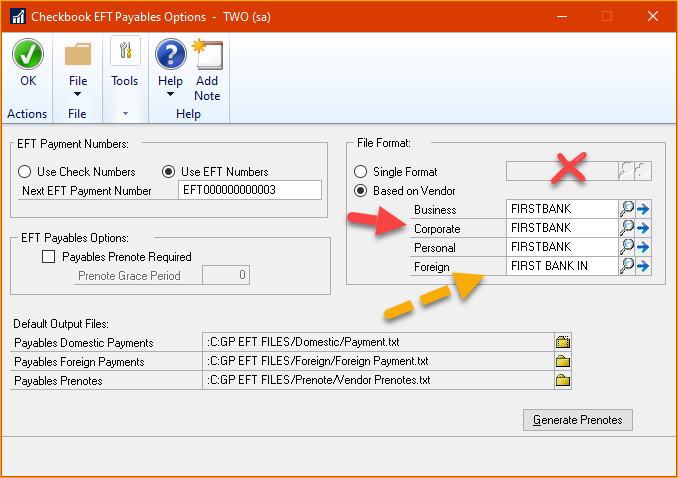The image size is (678, 478).
Task: Click blue arrow next to Corporate format
Action: click(x=643, y=228)
